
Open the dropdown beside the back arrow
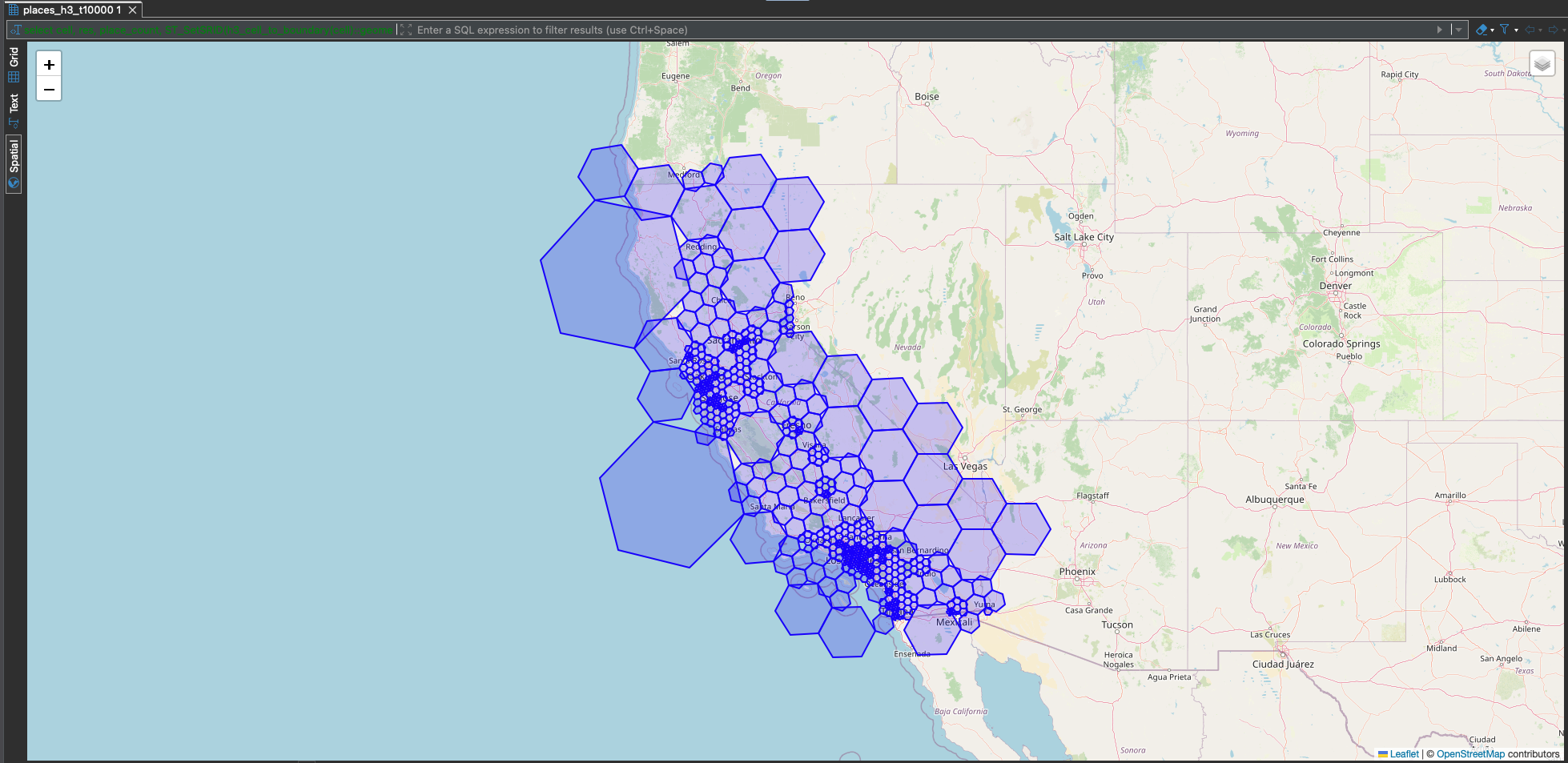(1540, 30)
